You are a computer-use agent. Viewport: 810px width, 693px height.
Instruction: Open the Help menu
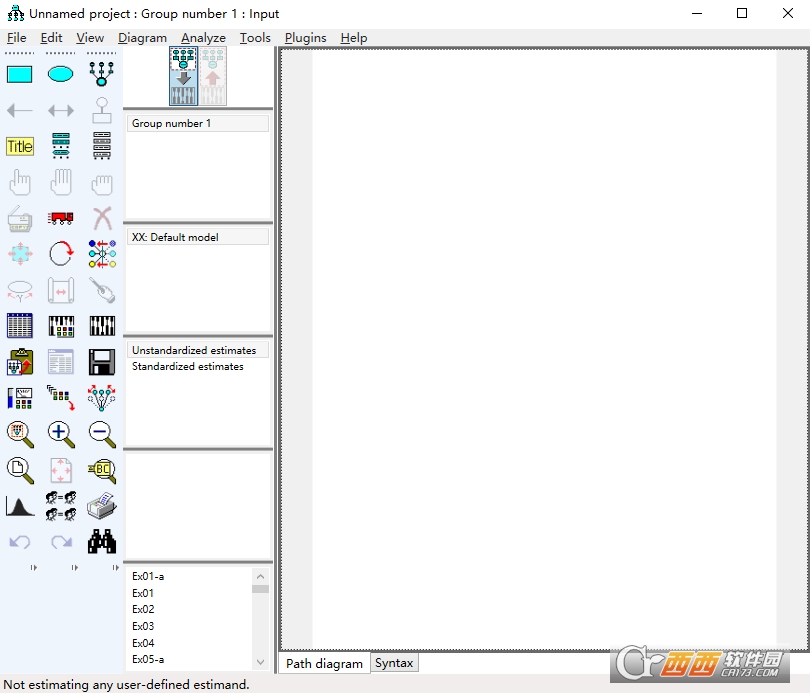pos(353,38)
